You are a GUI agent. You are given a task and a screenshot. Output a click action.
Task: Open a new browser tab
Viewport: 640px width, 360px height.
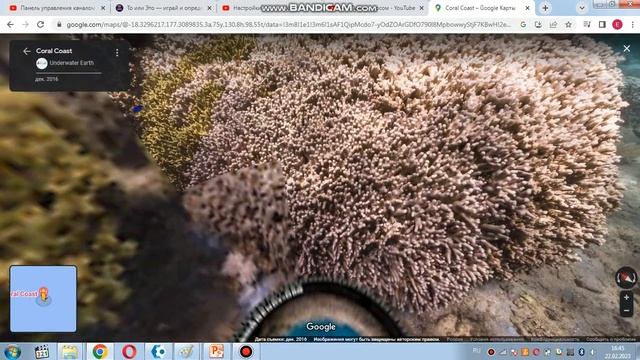coord(545,8)
